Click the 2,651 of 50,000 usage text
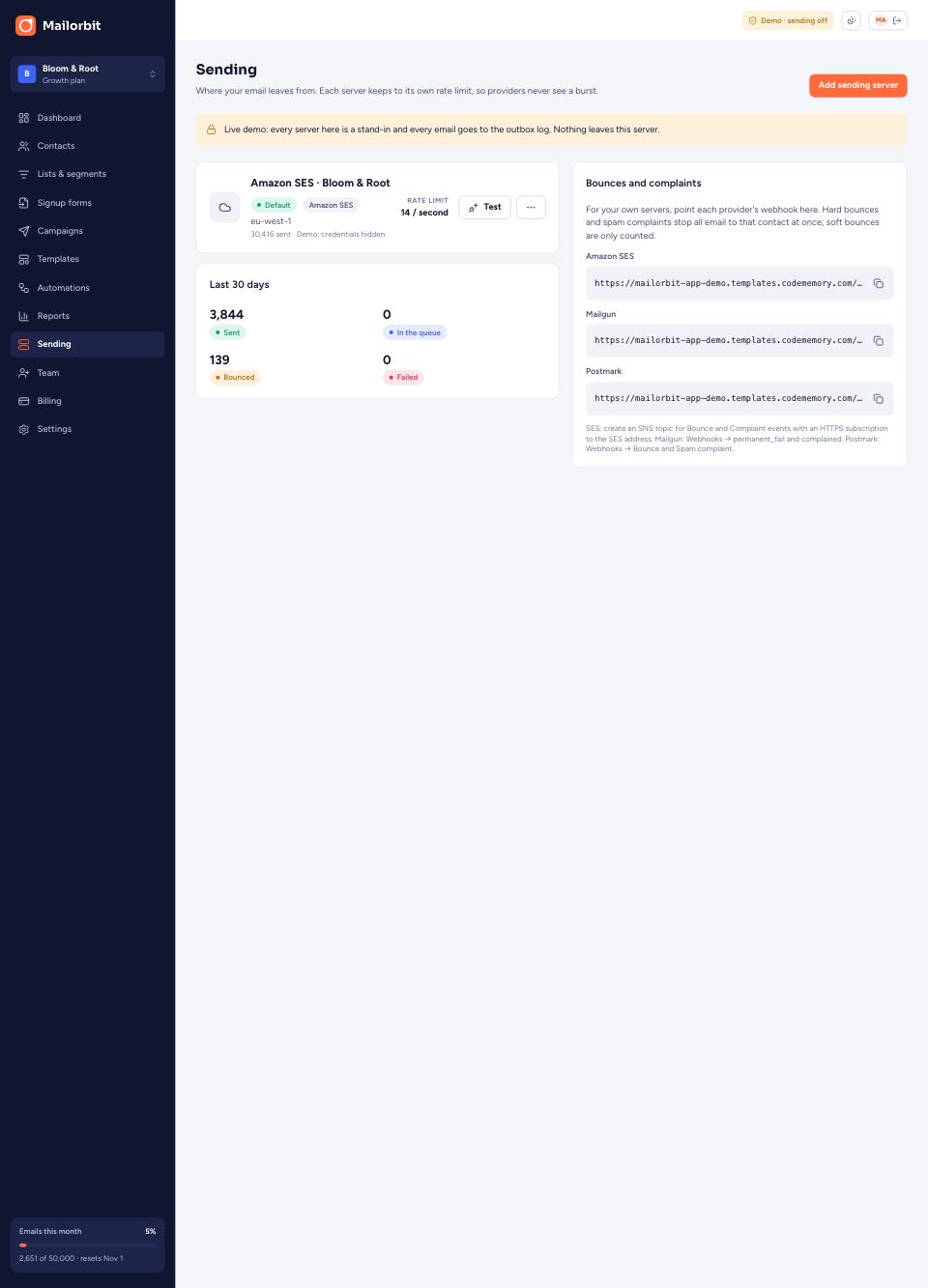The width and height of the screenshot is (928, 1288). tap(71, 1258)
